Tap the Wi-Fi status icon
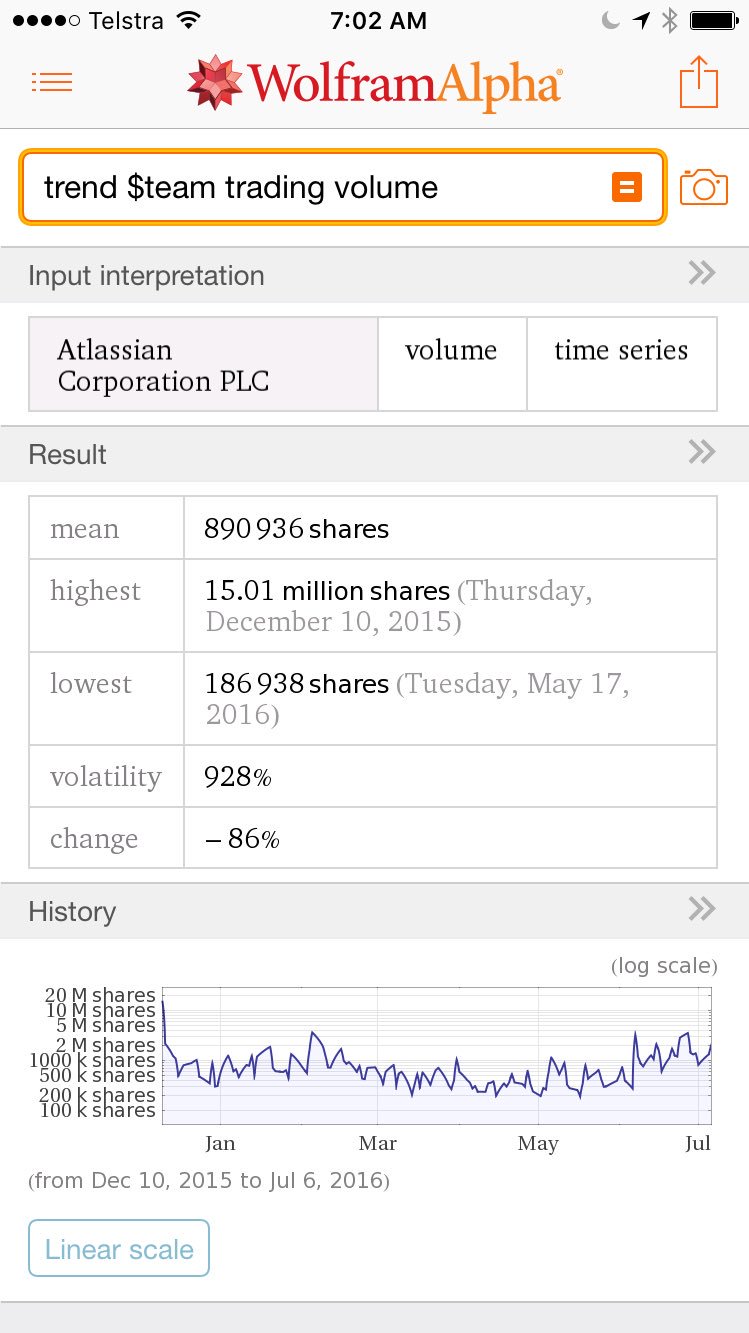 pos(187,20)
